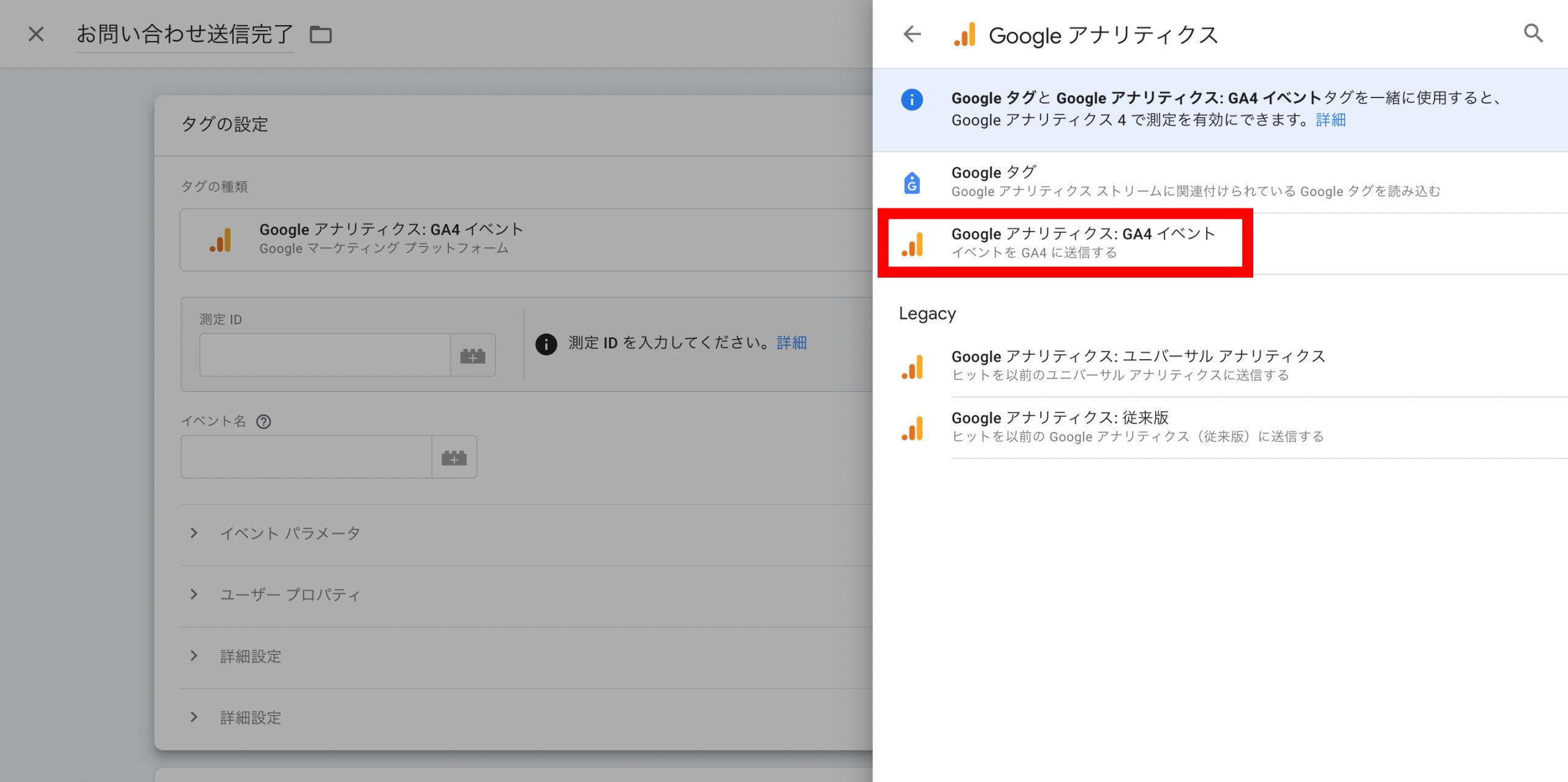
Task: Click the Google タグ icon
Action: [912, 182]
